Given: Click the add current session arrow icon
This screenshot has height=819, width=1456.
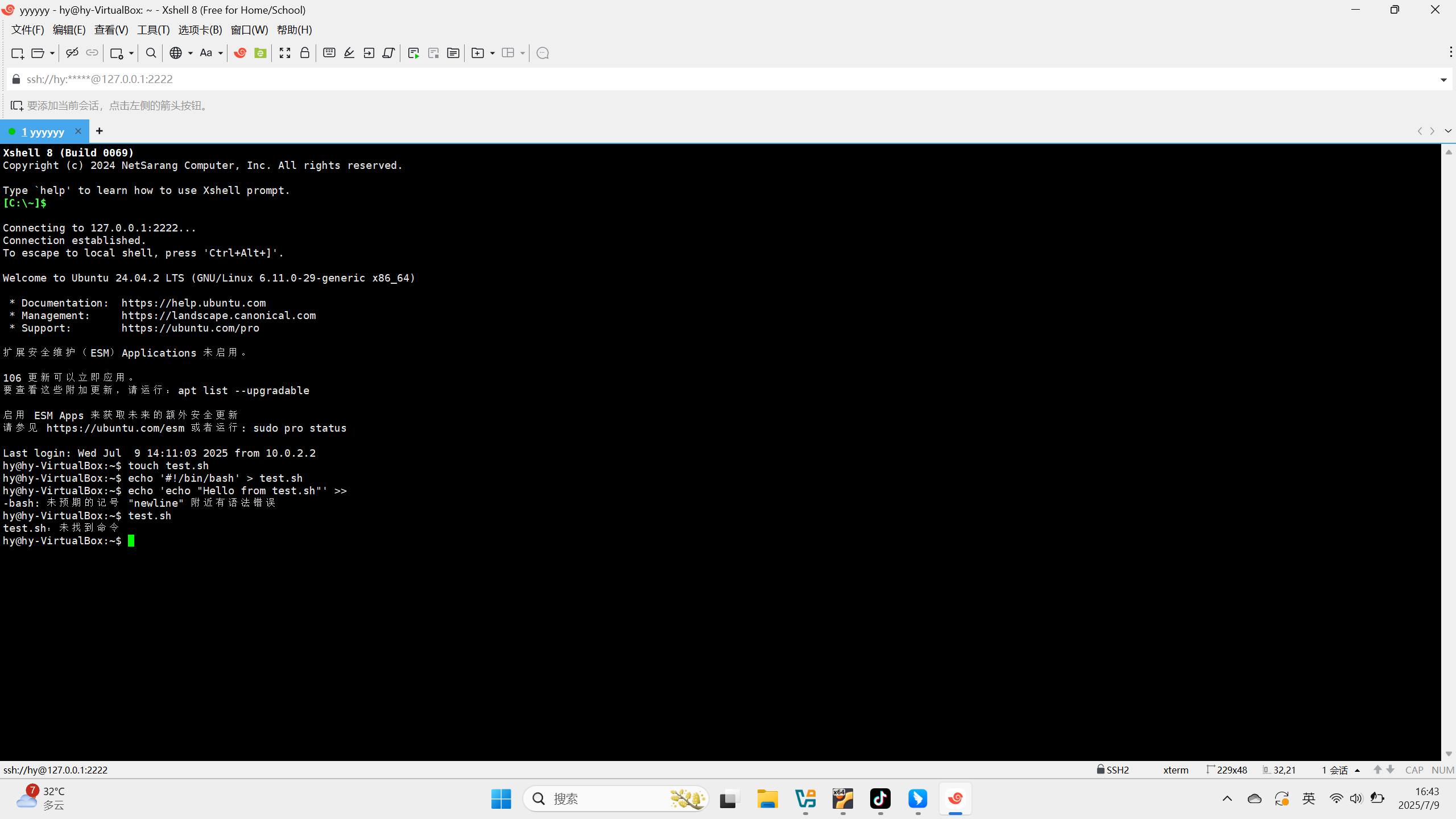Looking at the screenshot, I should point(16,106).
